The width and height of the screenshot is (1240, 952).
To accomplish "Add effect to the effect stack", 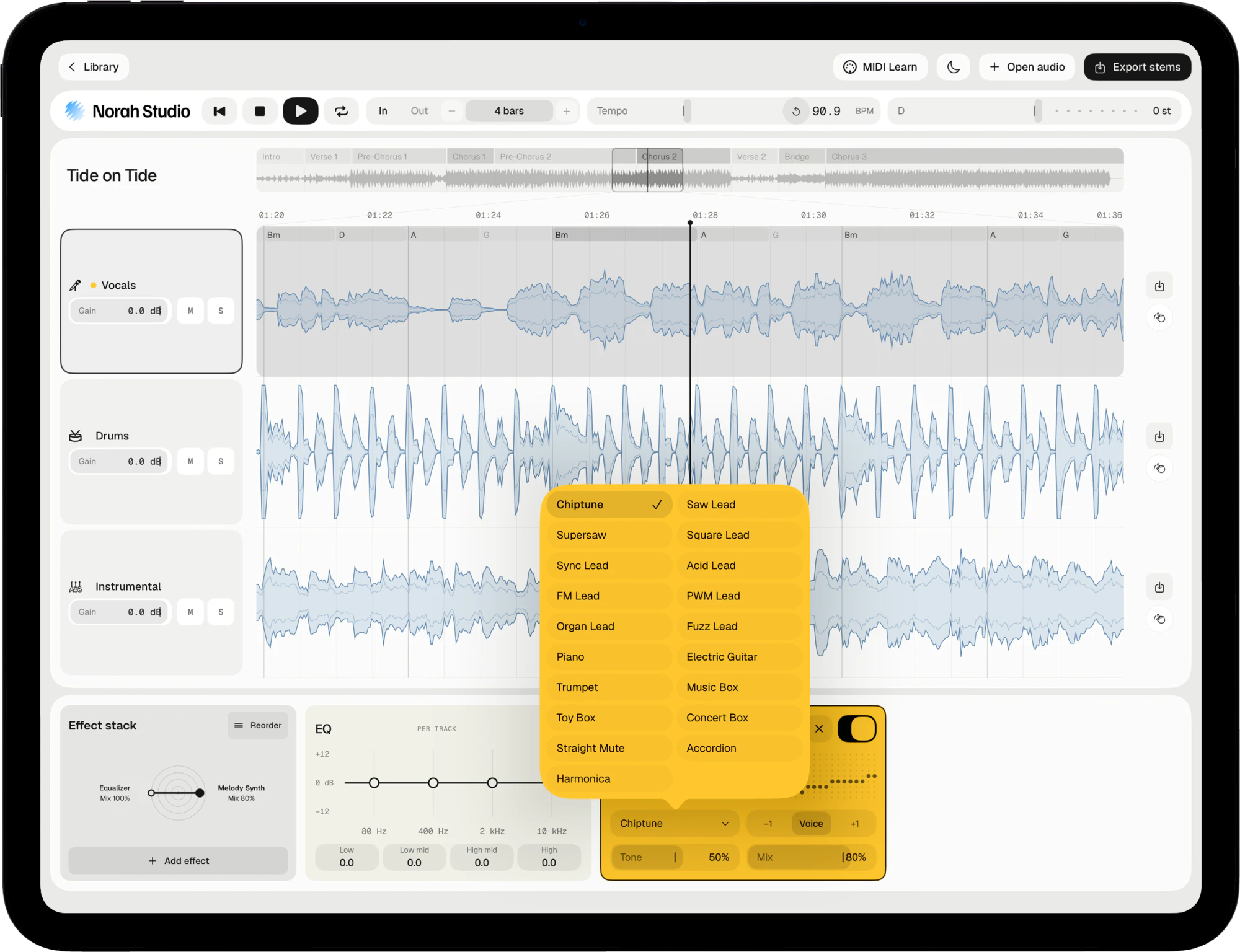I will (x=178, y=861).
